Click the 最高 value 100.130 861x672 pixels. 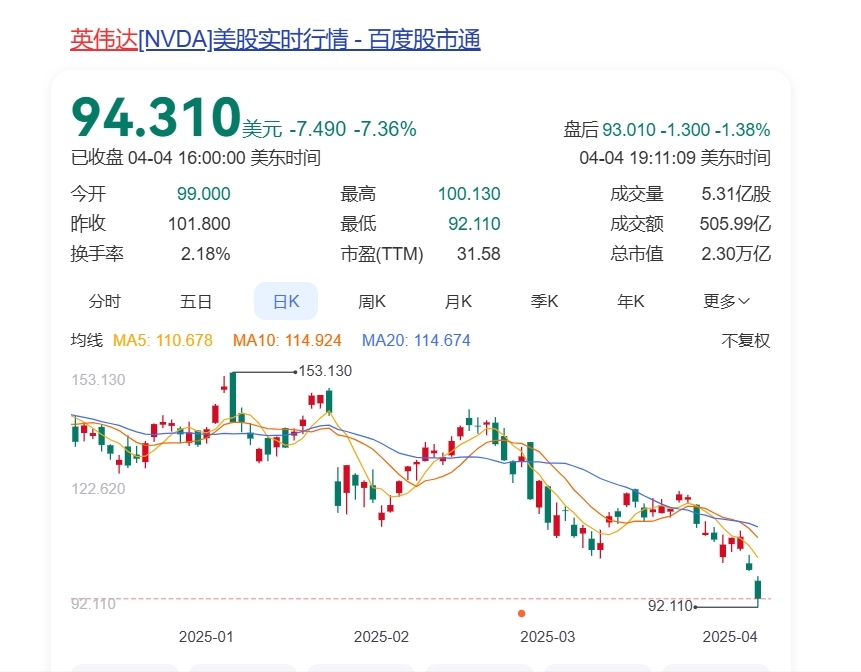pyautogui.click(x=469, y=194)
